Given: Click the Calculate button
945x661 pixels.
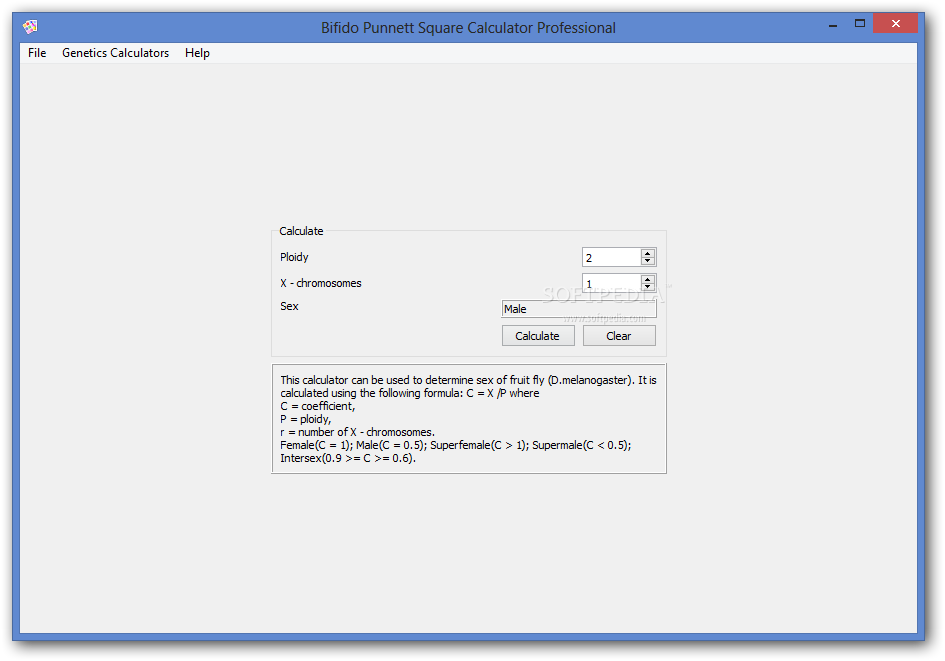Looking at the screenshot, I should (538, 336).
